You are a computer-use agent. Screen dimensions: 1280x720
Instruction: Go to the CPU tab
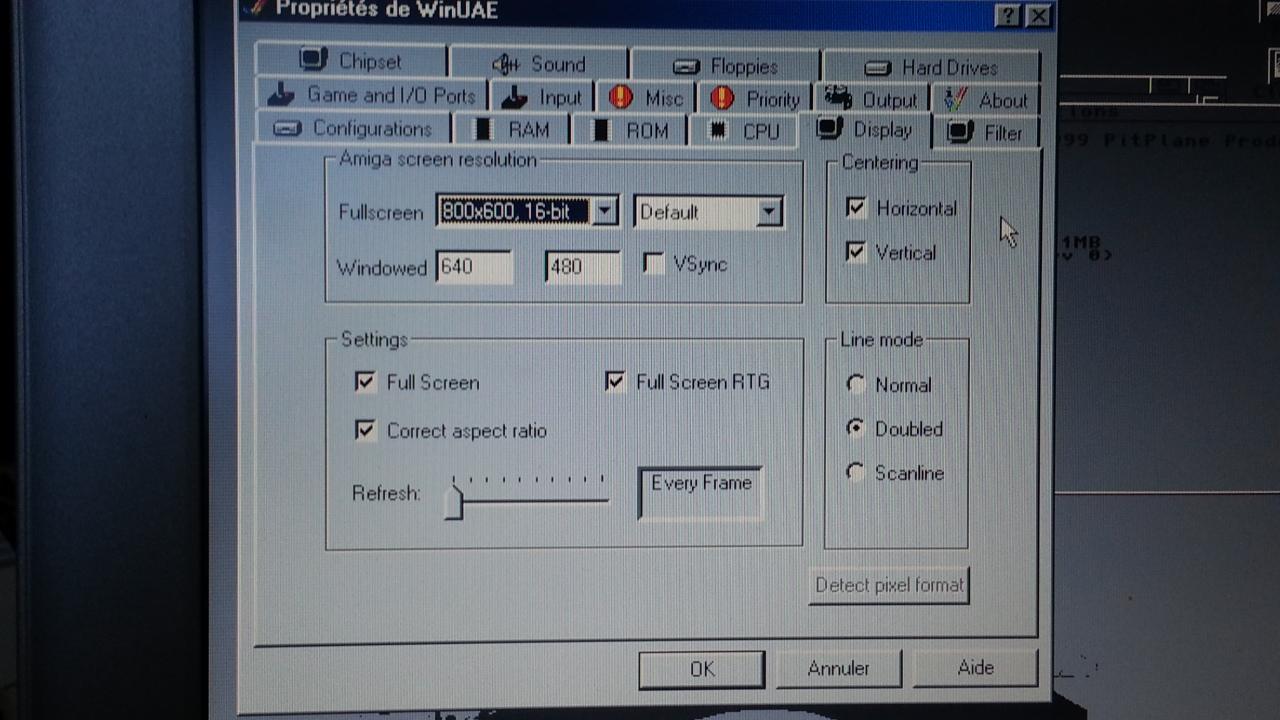[743, 131]
